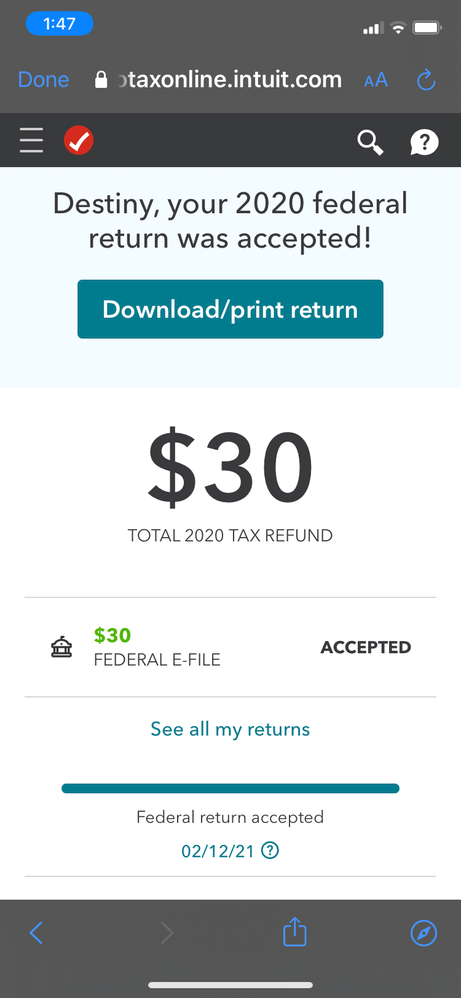
Task: Open in Safari compass icon
Action: click(423, 933)
